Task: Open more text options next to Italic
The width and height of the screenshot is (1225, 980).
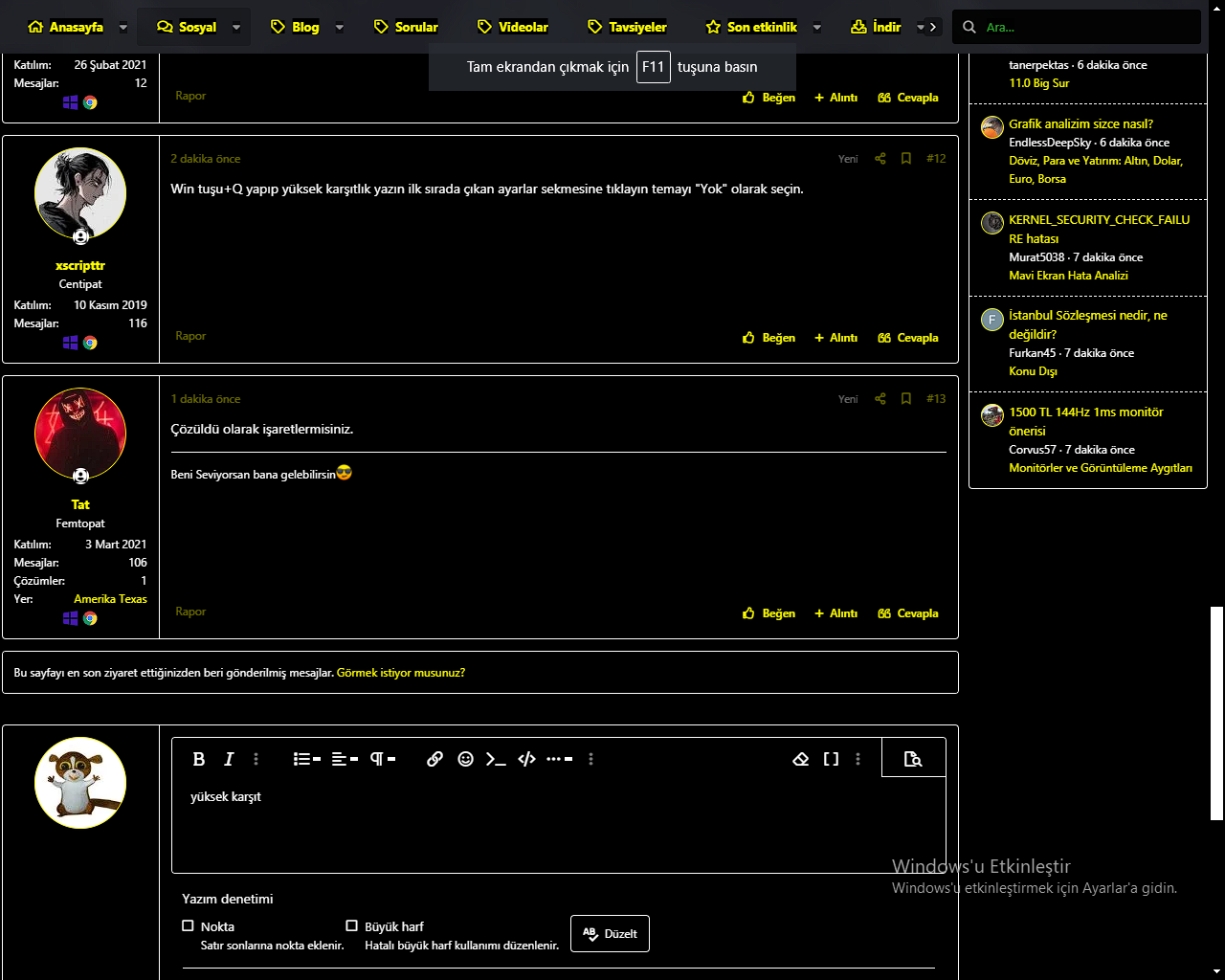Action: 256,759
